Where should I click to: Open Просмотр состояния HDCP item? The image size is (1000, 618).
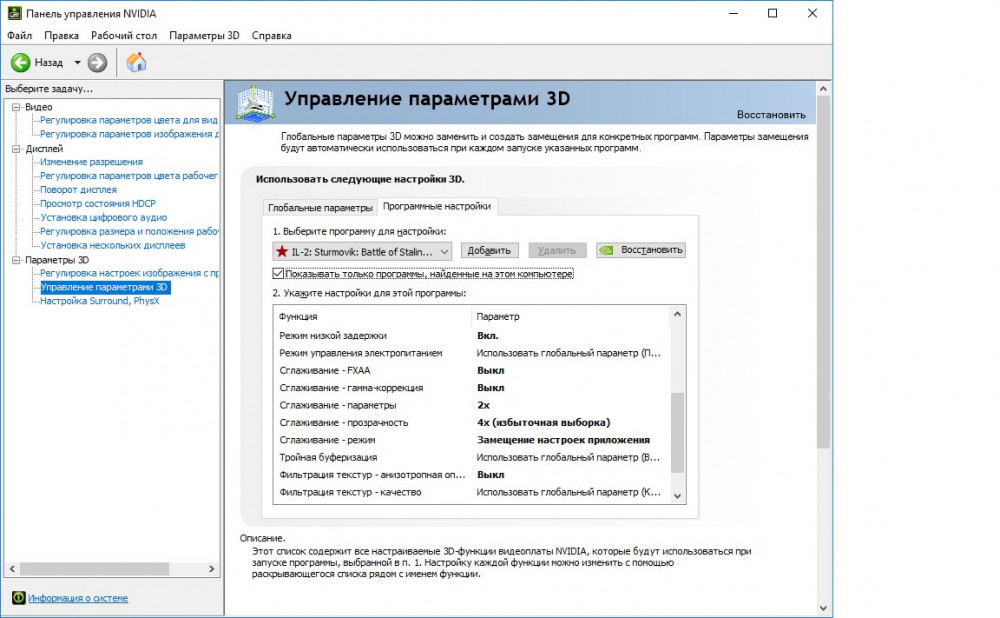98,203
